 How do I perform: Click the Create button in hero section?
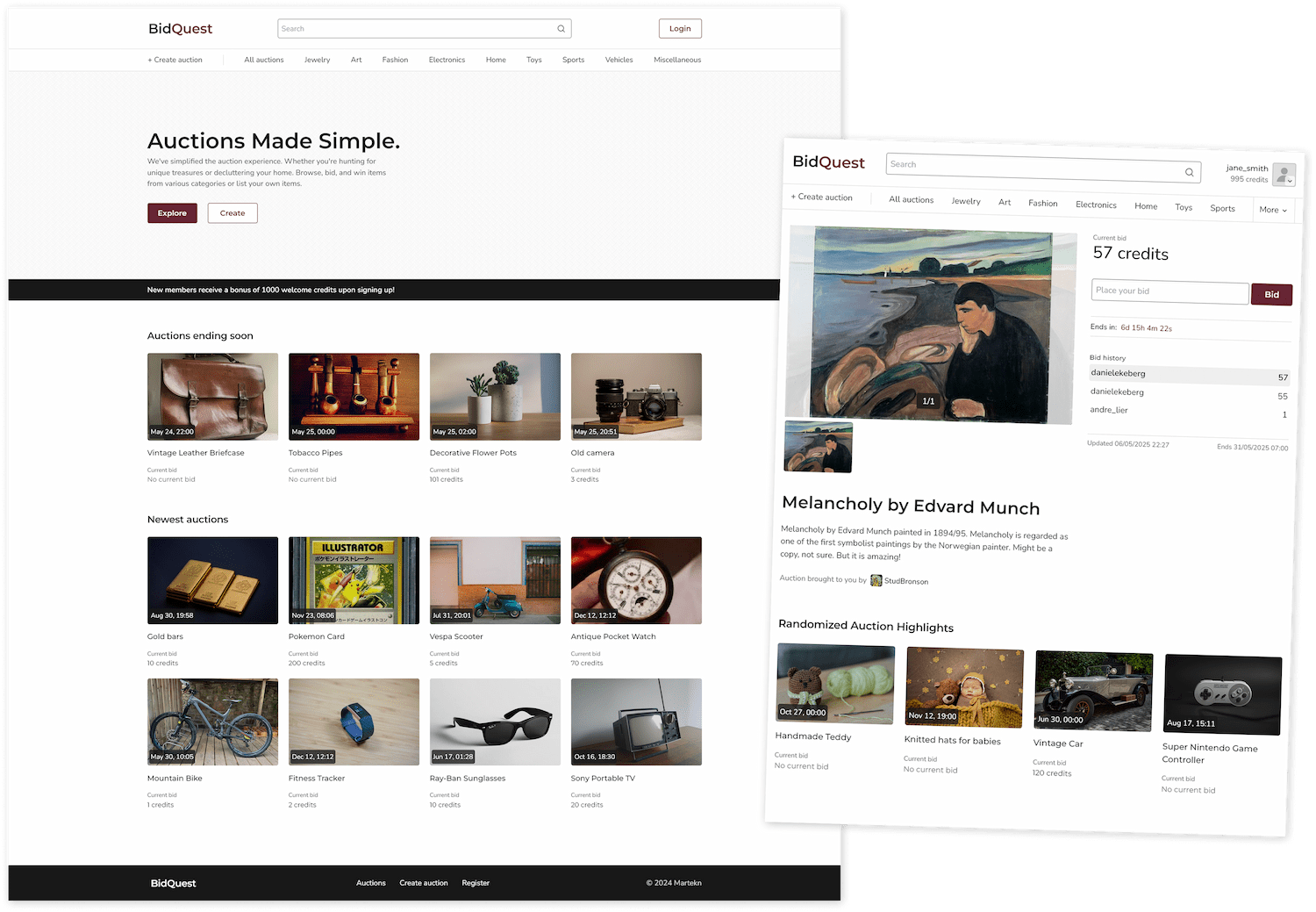tap(232, 213)
